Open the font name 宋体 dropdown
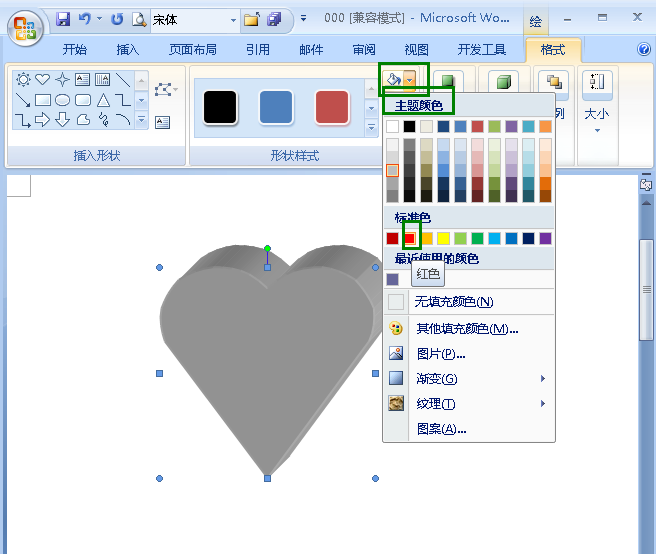This screenshot has height=554, width=656. click(233, 19)
